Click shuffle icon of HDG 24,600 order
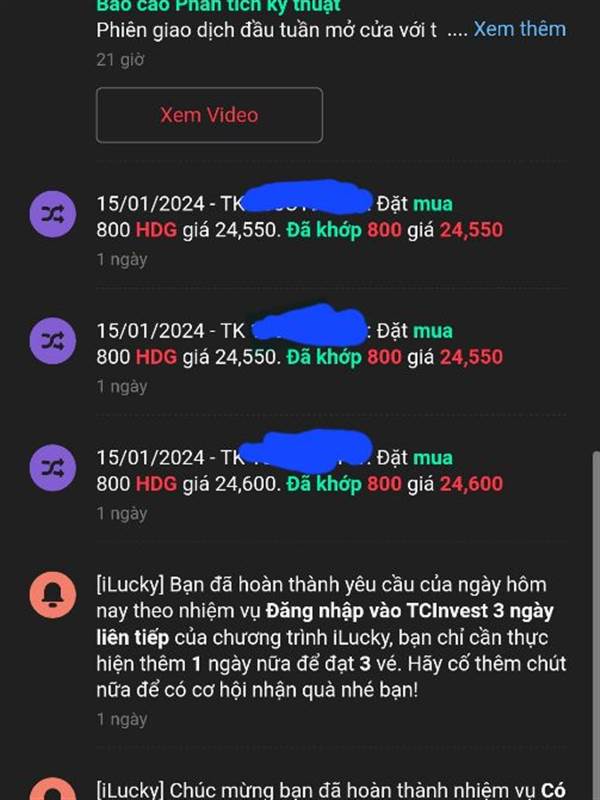 pos(53,468)
